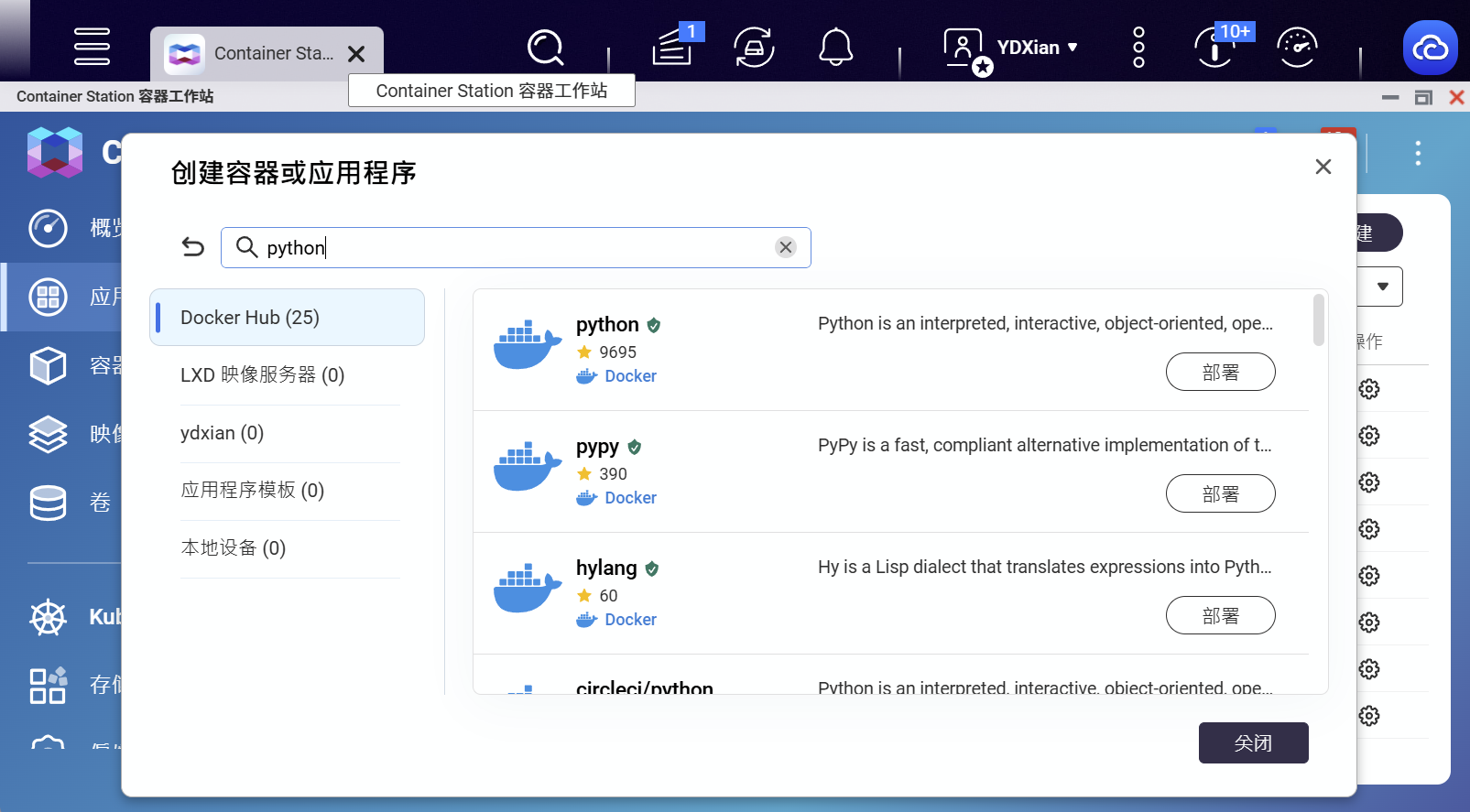Click the 关闭 button
1470x812 pixels.
tap(1253, 742)
